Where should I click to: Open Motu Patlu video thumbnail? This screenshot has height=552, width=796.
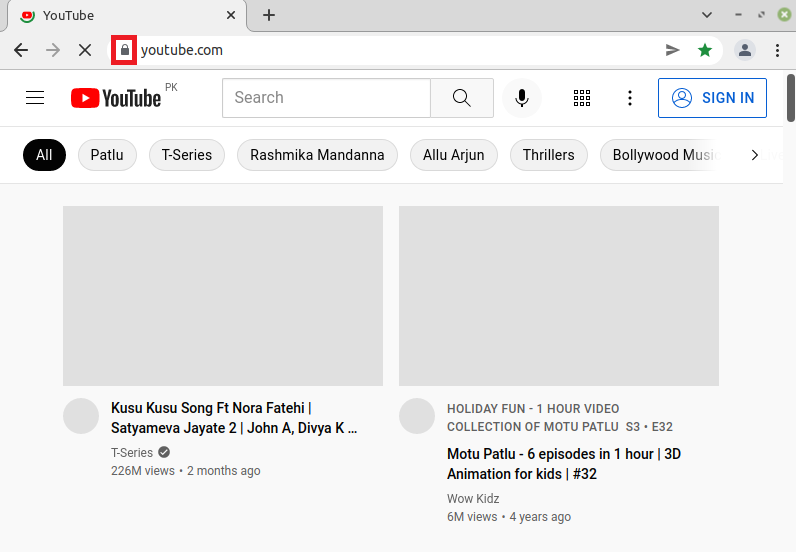(559, 296)
